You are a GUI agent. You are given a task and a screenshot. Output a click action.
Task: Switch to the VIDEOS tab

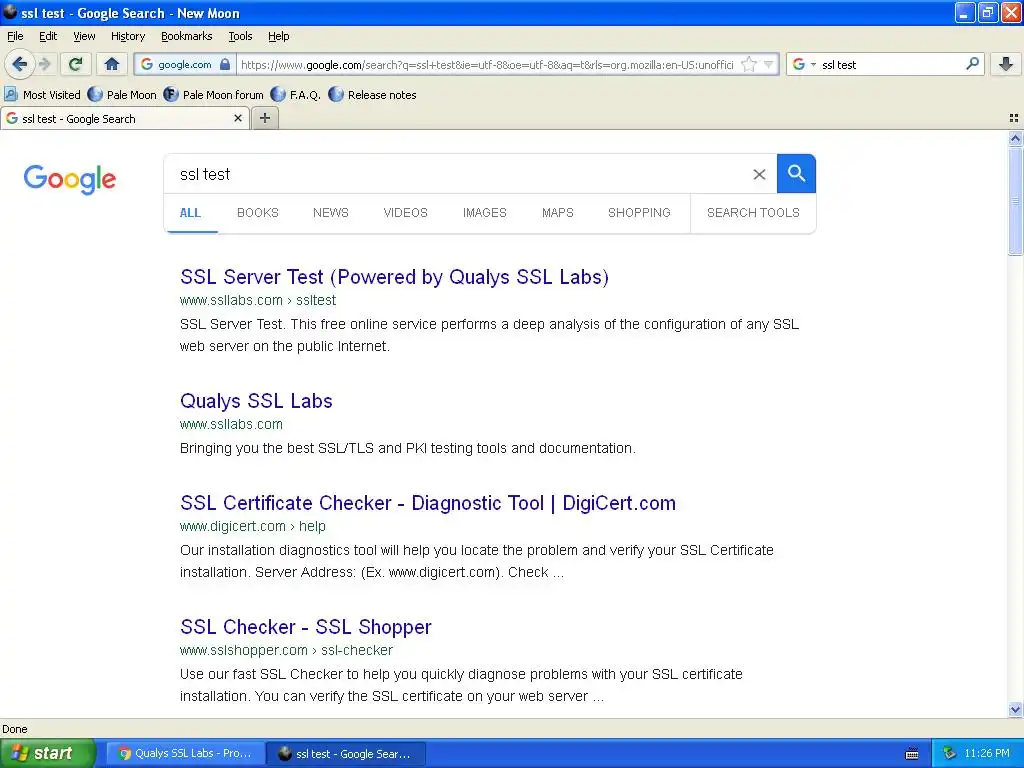(406, 213)
